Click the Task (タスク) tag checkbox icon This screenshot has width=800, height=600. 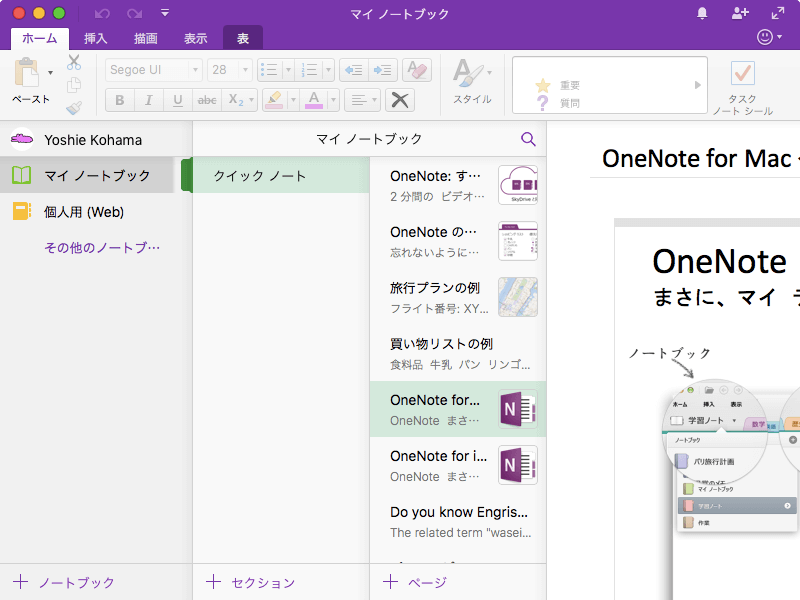[x=742, y=73]
